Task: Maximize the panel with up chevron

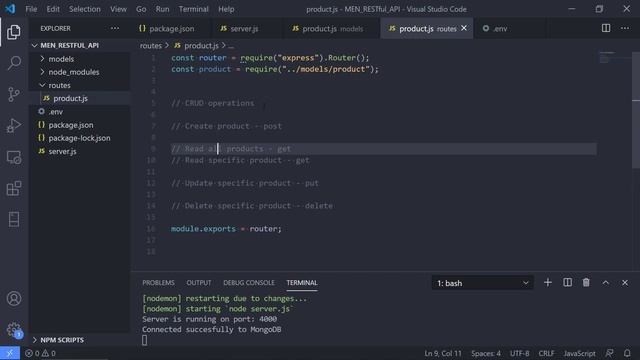Action: [606, 282]
